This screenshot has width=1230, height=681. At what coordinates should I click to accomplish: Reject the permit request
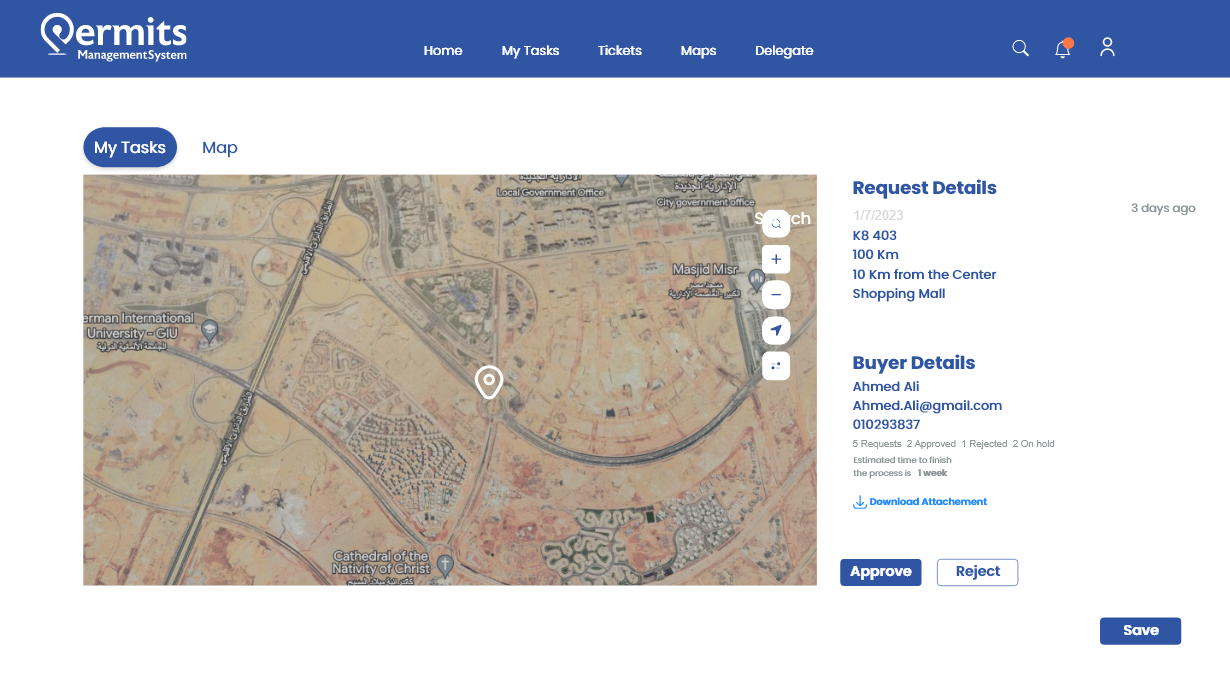point(977,572)
